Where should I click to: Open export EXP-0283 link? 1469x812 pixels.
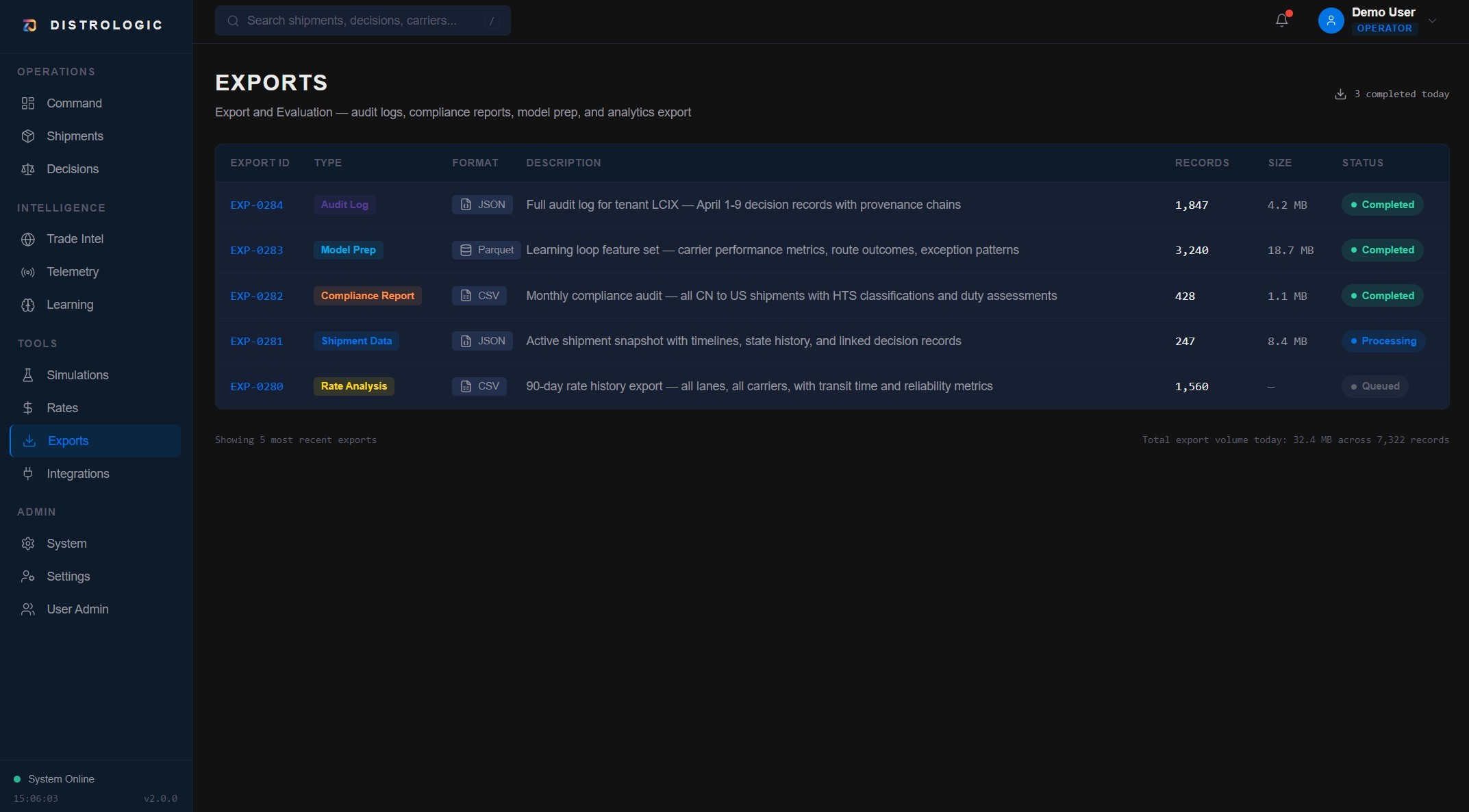[257, 251]
